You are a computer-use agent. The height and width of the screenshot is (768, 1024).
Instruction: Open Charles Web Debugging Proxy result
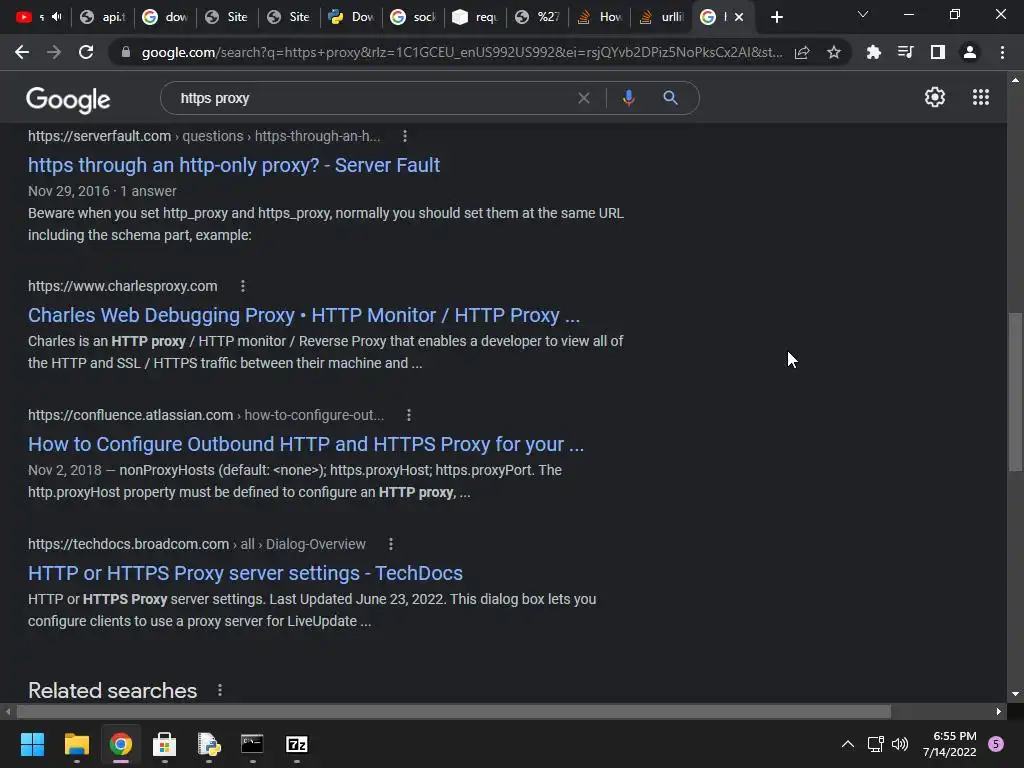click(x=304, y=315)
